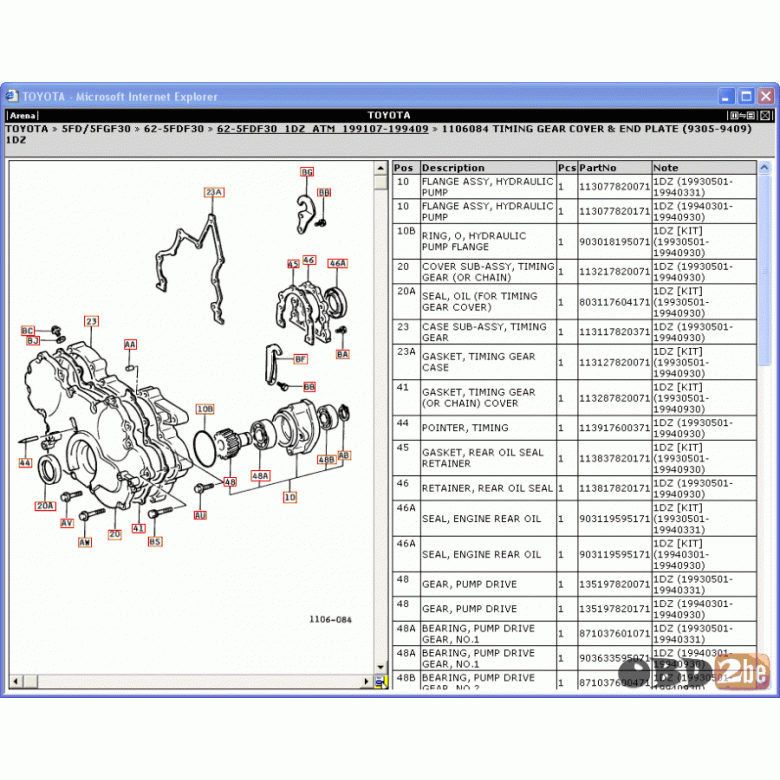Close the pane with the boxed X icon
780x780 pixels.
(766, 115)
